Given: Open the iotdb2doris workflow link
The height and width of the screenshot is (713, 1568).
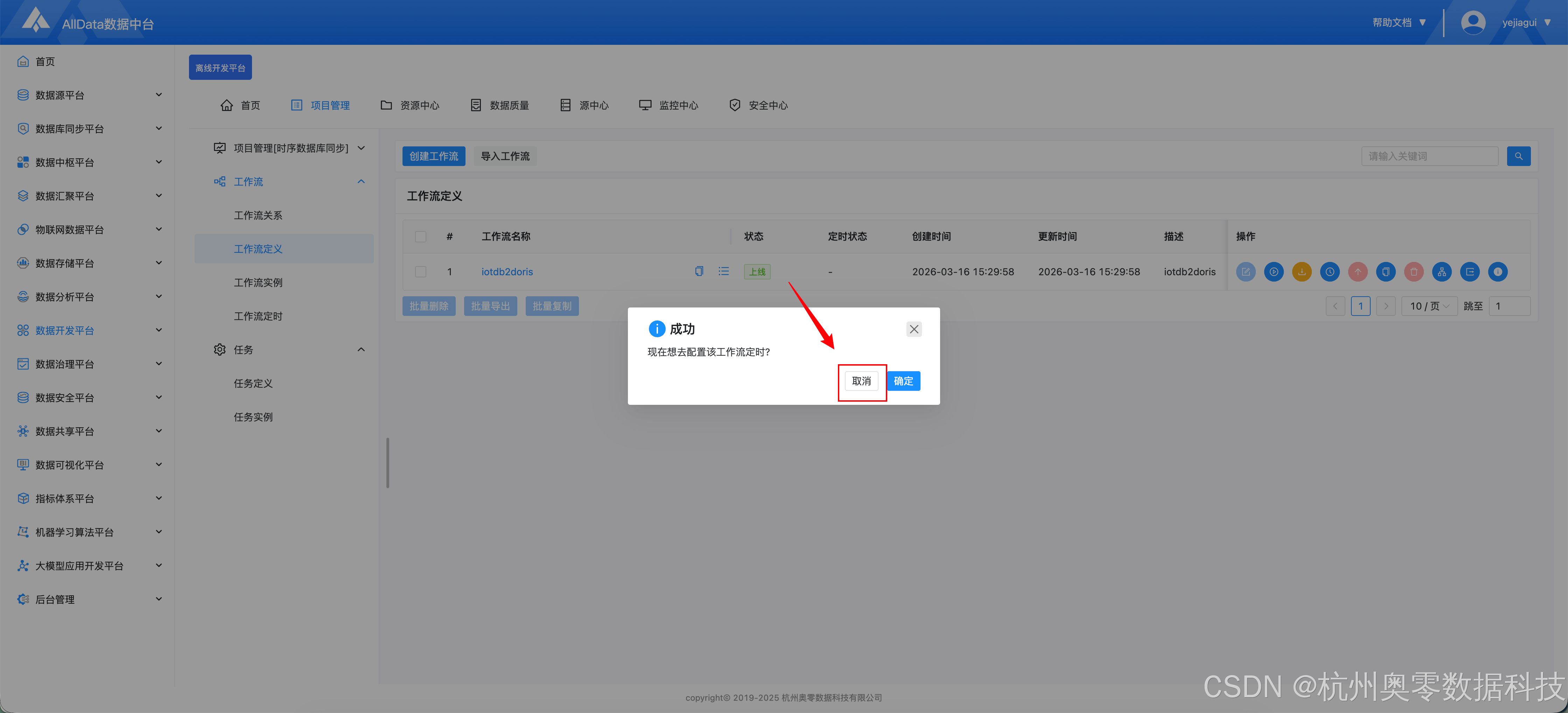Looking at the screenshot, I should [x=507, y=271].
